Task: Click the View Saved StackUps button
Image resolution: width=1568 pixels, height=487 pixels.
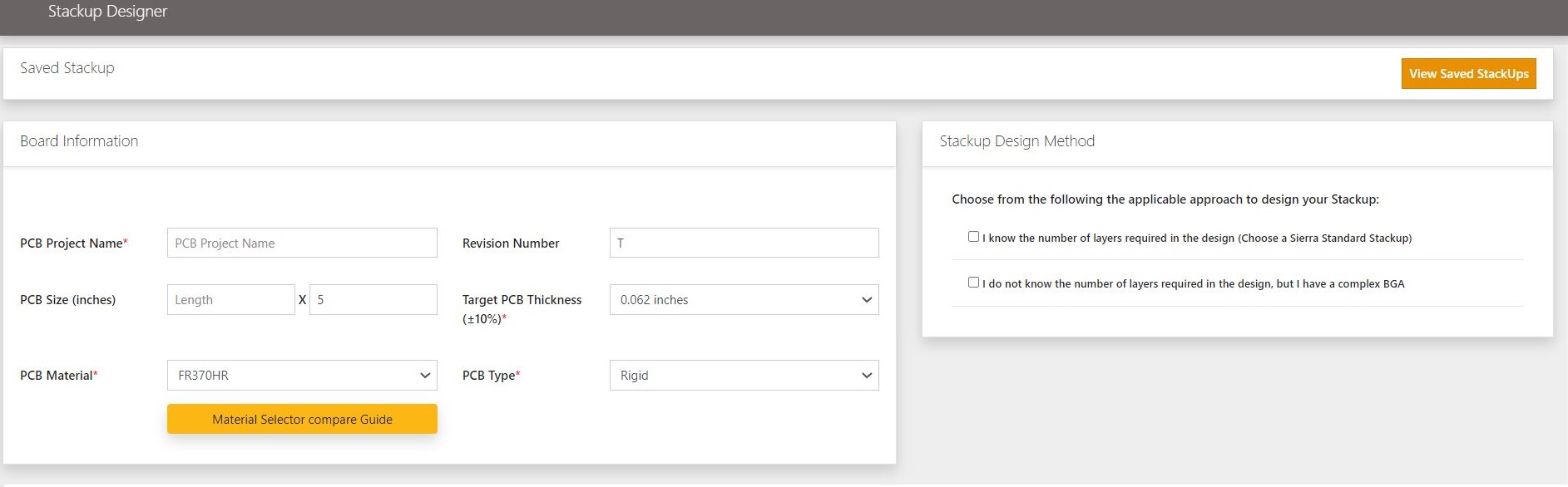Action: (1468, 74)
